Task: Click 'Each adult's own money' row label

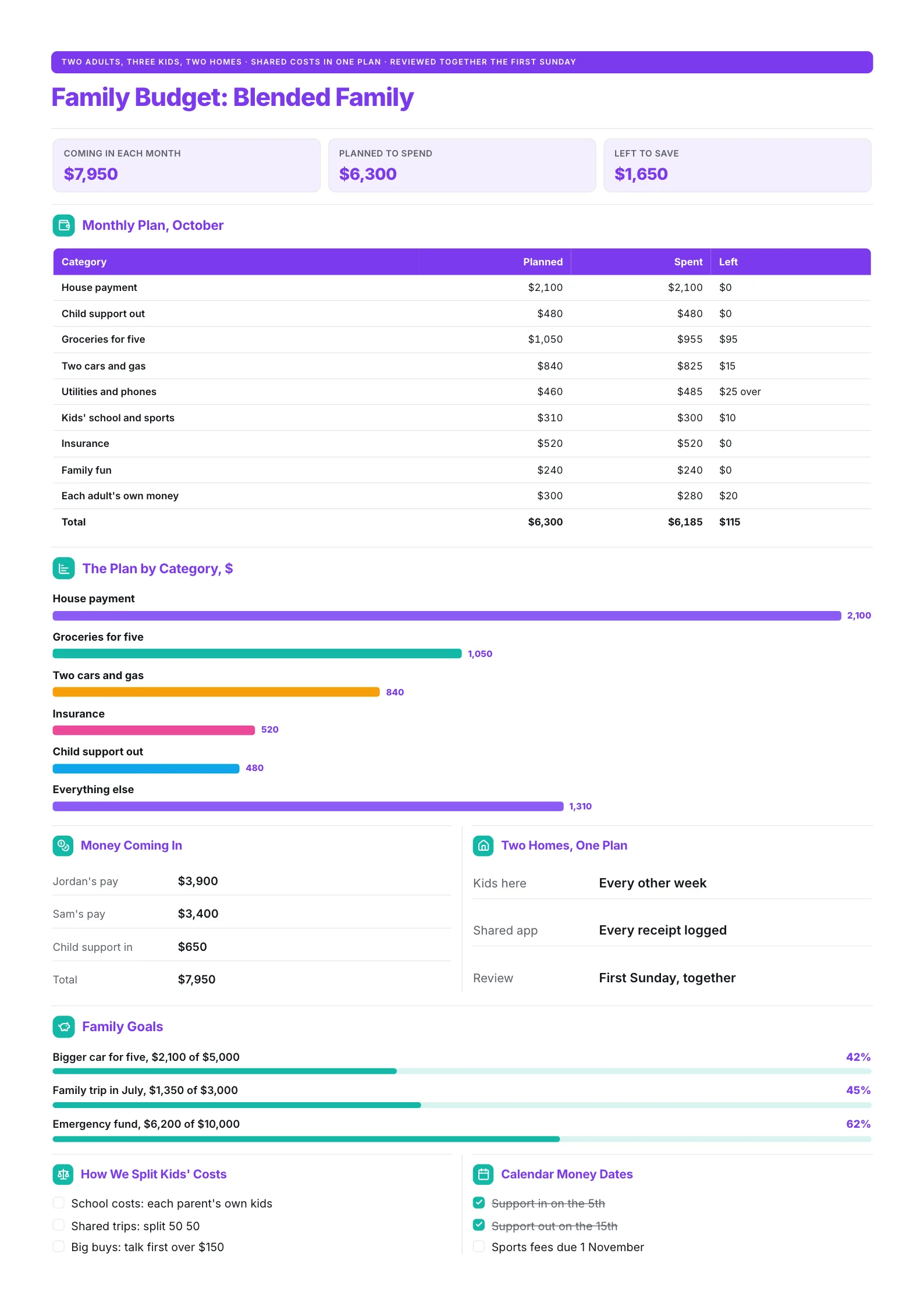Action: coord(120,496)
